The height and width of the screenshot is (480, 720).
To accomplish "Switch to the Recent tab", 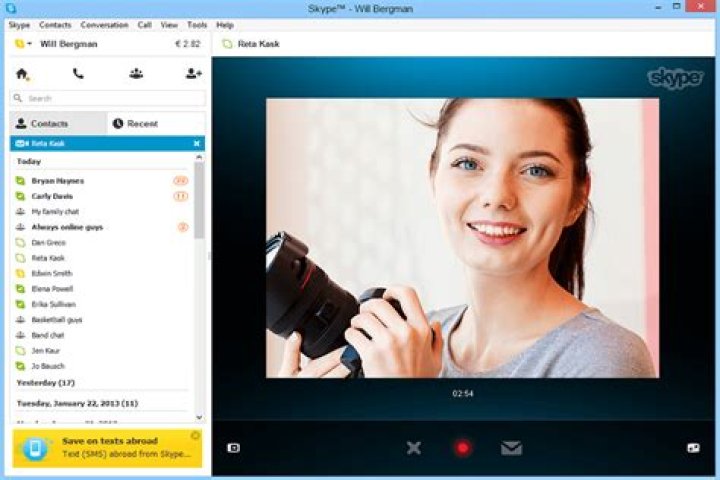I will click(x=156, y=124).
